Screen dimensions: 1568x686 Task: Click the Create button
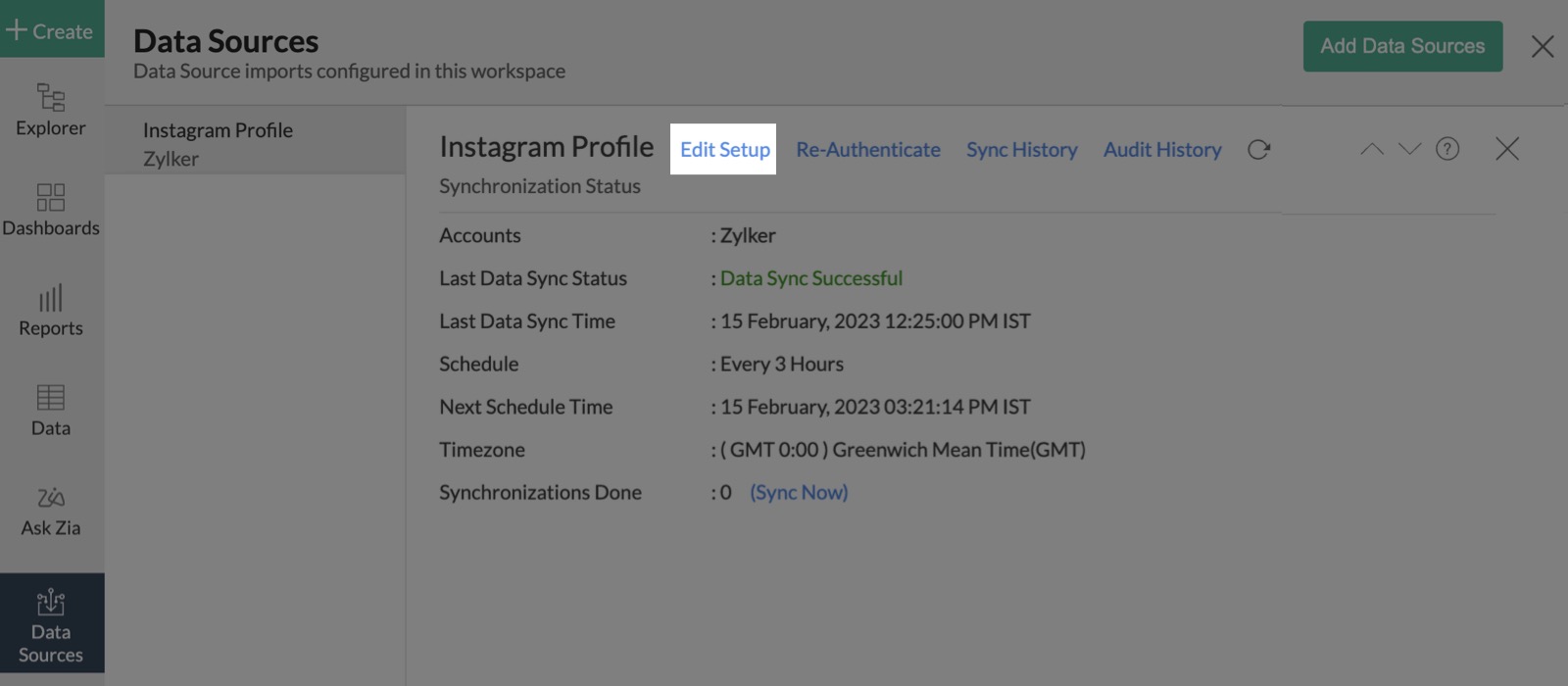coord(50,30)
